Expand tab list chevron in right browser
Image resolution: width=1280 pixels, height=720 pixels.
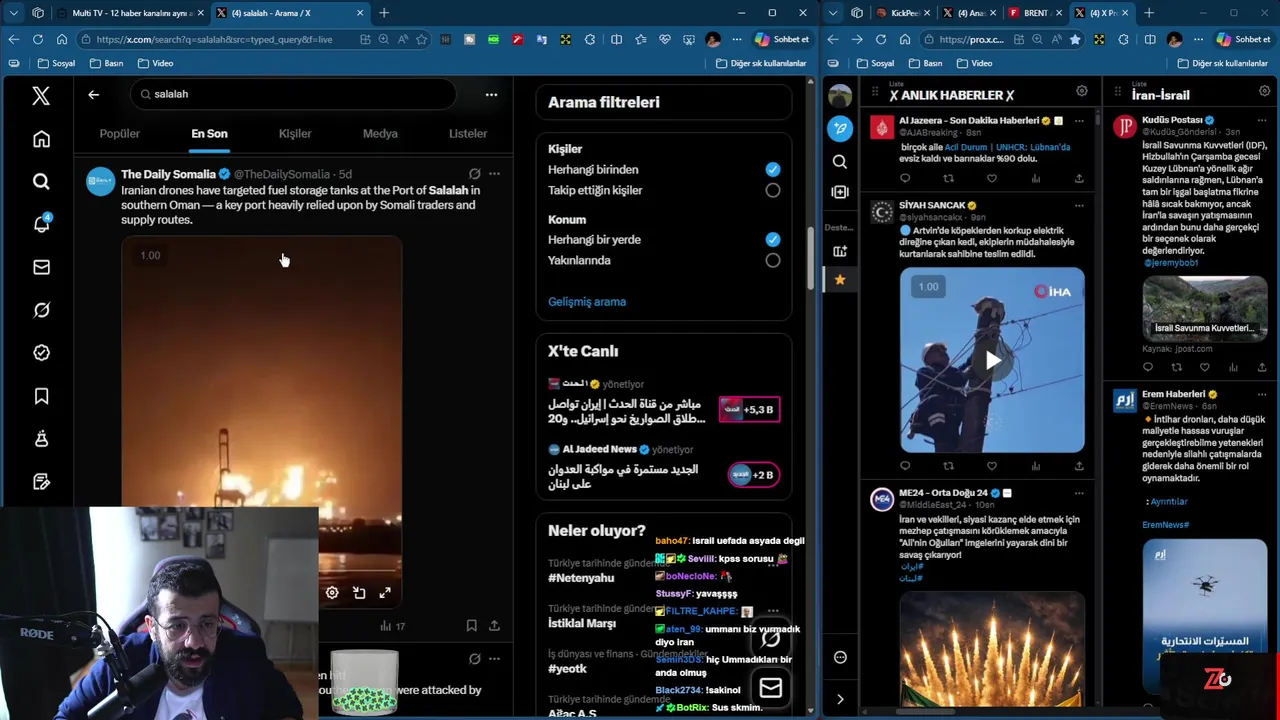pos(833,13)
